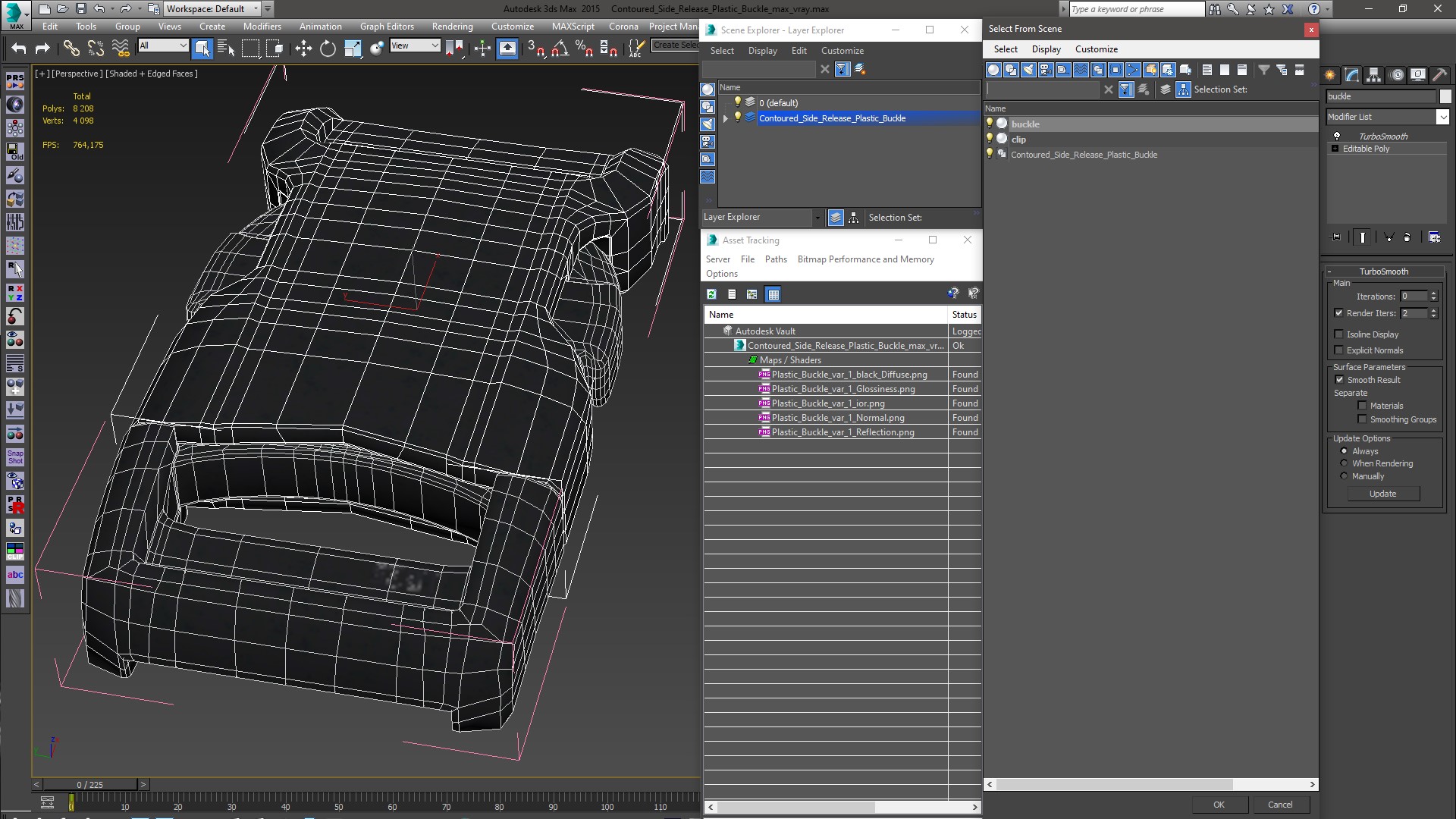The image size is (1456, 819).
Task: Click the Mirror tool icon
Action: (454, 49)
